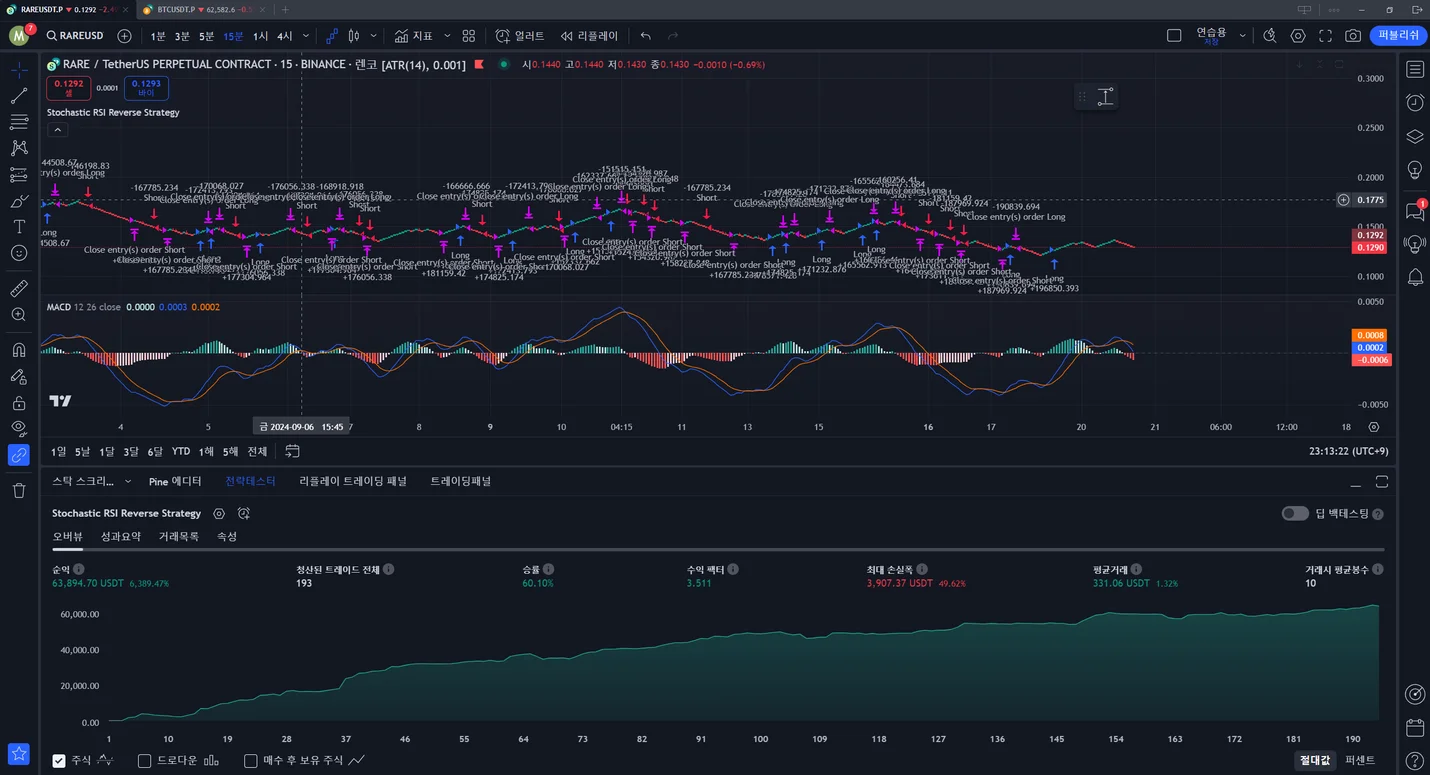Open the emoji icons tool
Screen dimensions: 1430x775
[19, 253]
